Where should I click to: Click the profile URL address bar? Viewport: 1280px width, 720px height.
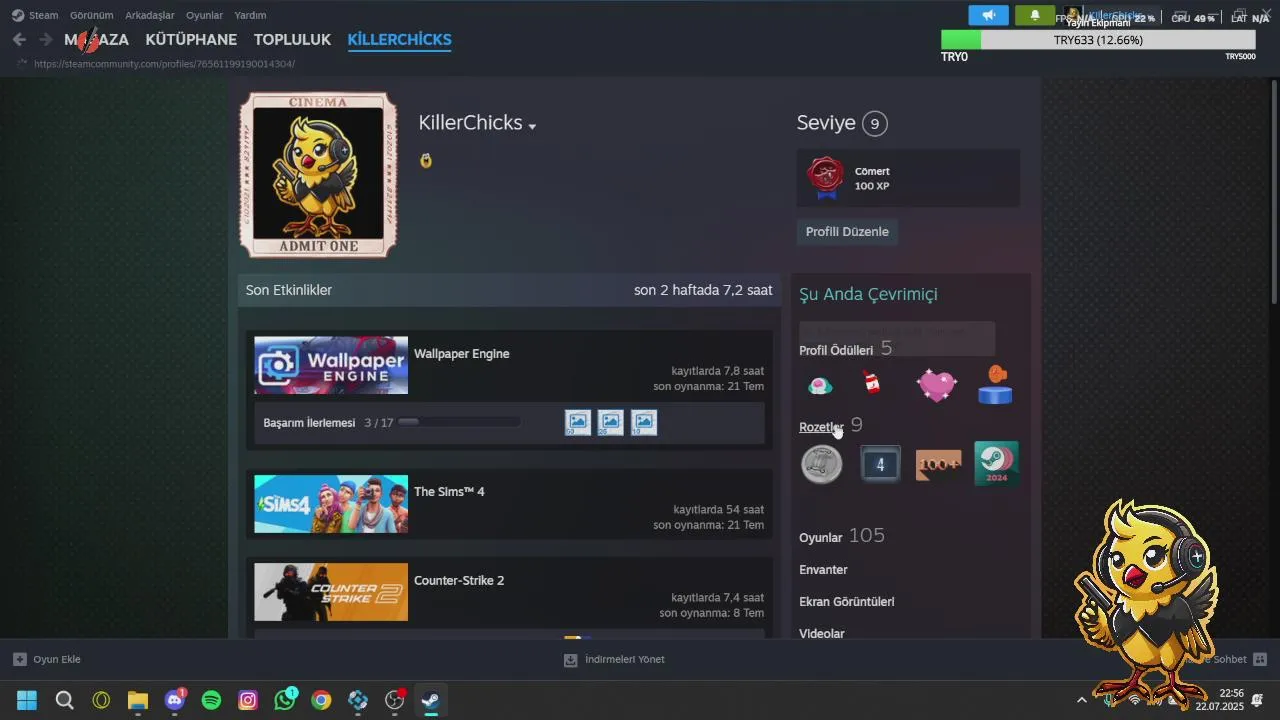pyautogui.click(x=164, y=64)
